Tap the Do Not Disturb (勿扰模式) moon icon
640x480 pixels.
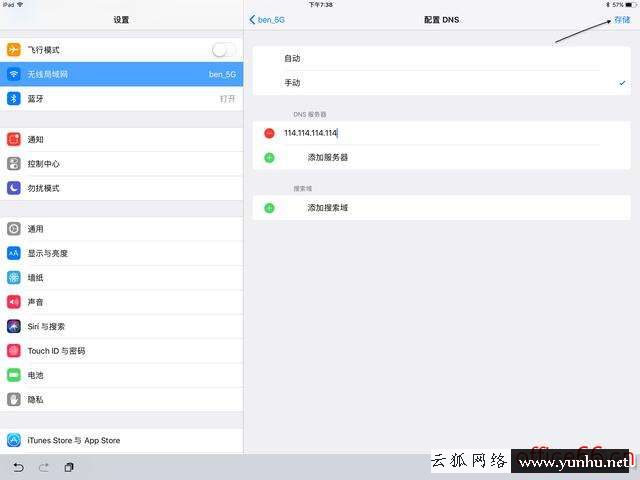pos(13,188)
